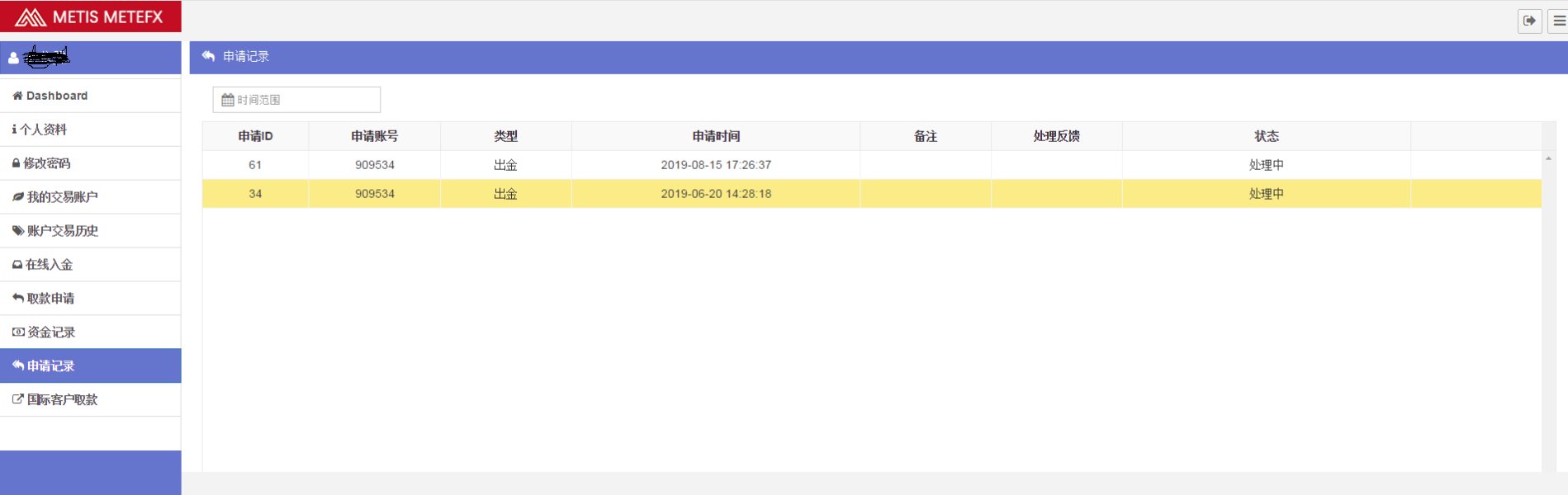Click the 时间范围 date range input

296,100
